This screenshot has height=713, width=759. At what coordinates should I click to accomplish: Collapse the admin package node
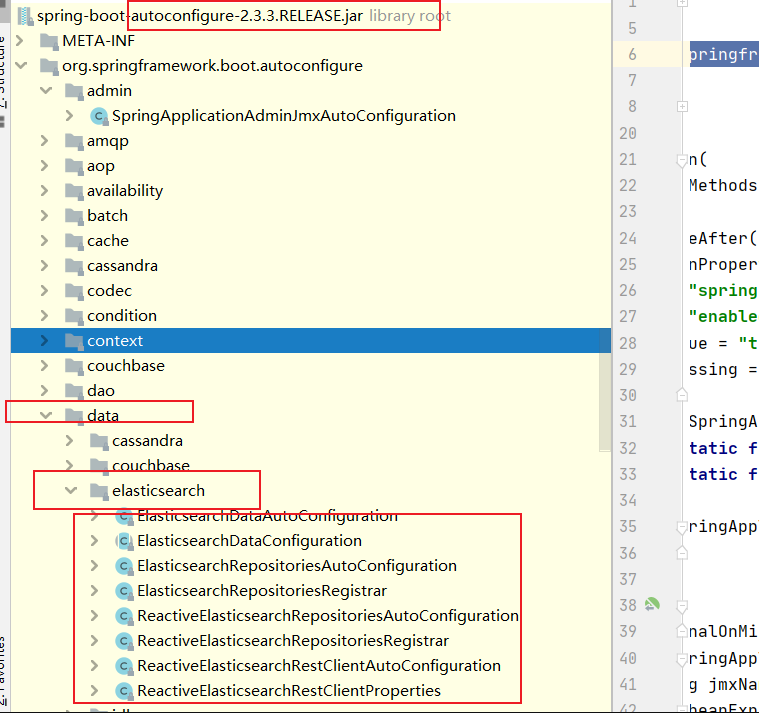coord(46,91)
